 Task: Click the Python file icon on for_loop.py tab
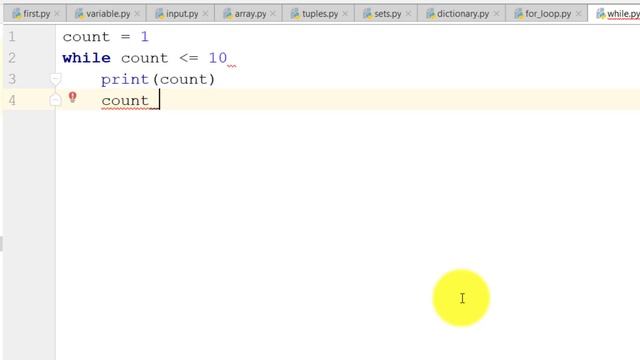click(x=518, y=14)
